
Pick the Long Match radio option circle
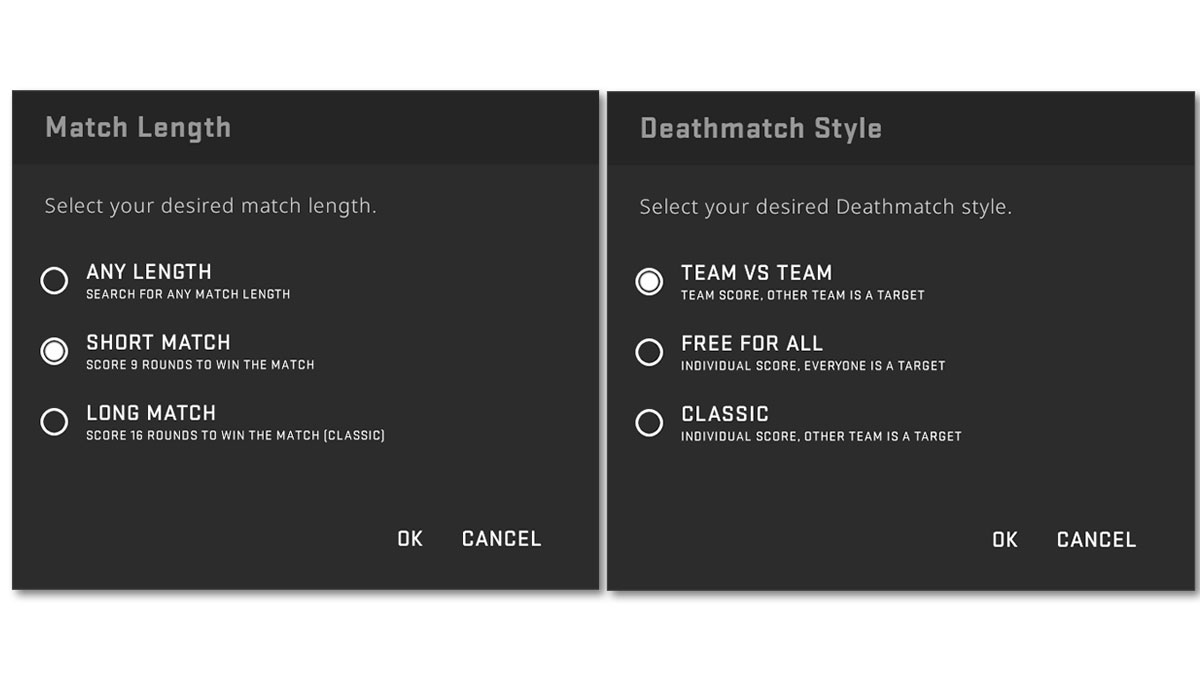54,422
